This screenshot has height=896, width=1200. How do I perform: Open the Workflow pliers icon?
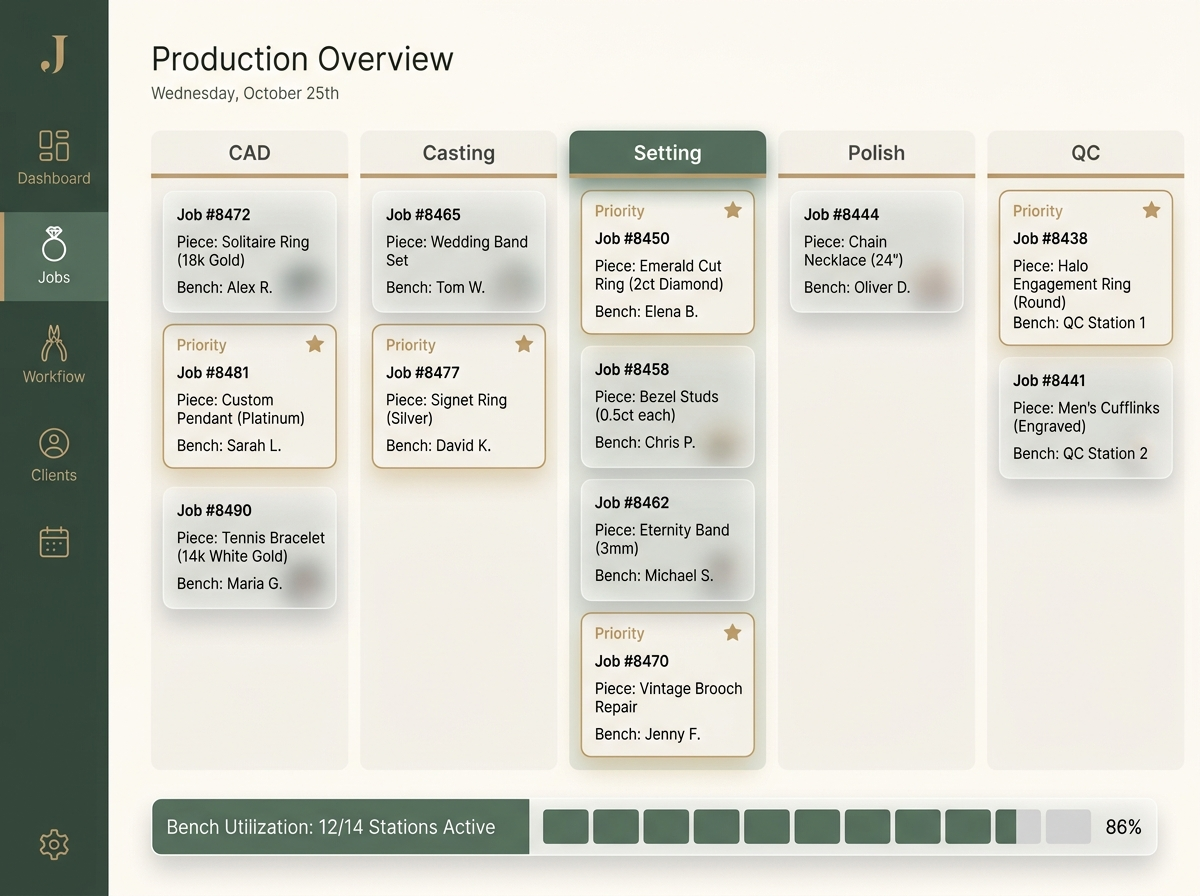pos(54,343)
